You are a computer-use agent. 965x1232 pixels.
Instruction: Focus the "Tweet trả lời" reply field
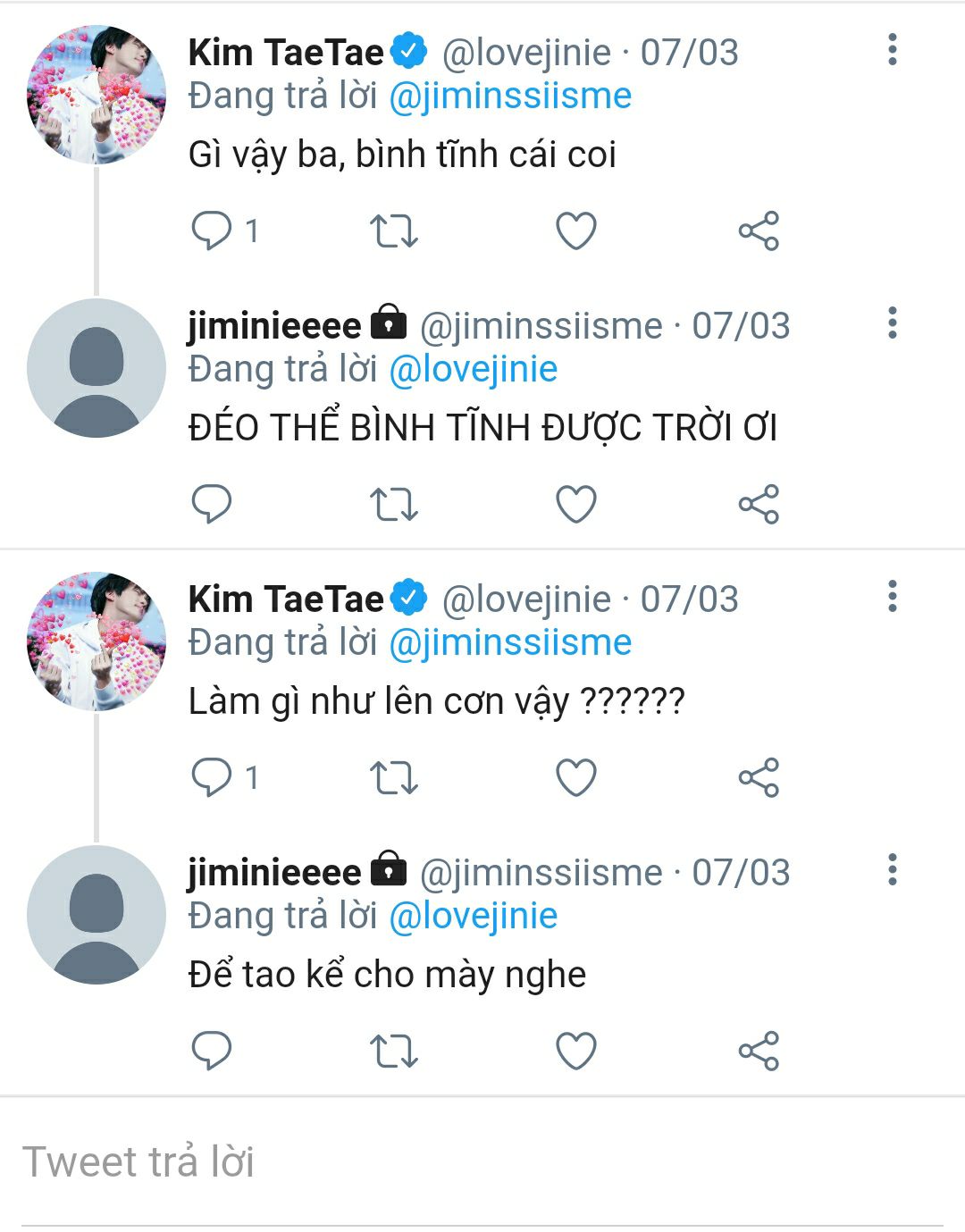482,1162
